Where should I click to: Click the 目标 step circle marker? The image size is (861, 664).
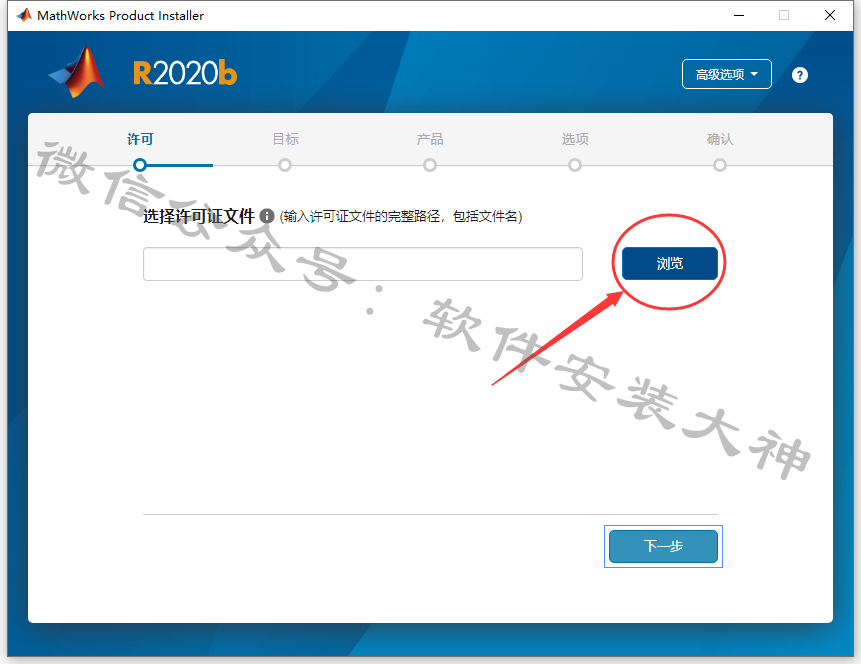point(285,165)
